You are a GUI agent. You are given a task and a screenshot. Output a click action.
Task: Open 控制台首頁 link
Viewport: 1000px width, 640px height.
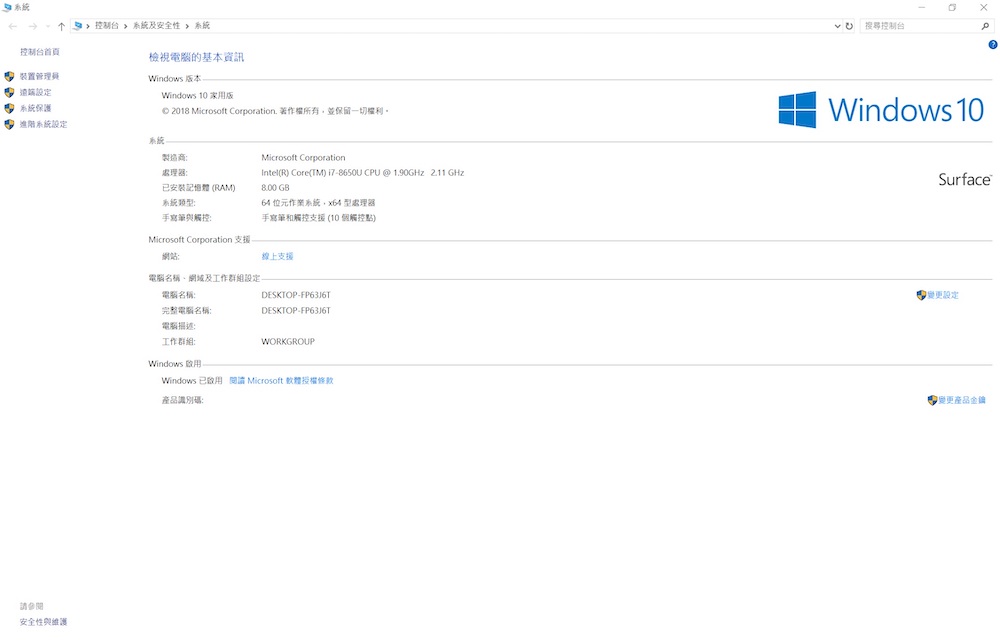click(40, 52)
